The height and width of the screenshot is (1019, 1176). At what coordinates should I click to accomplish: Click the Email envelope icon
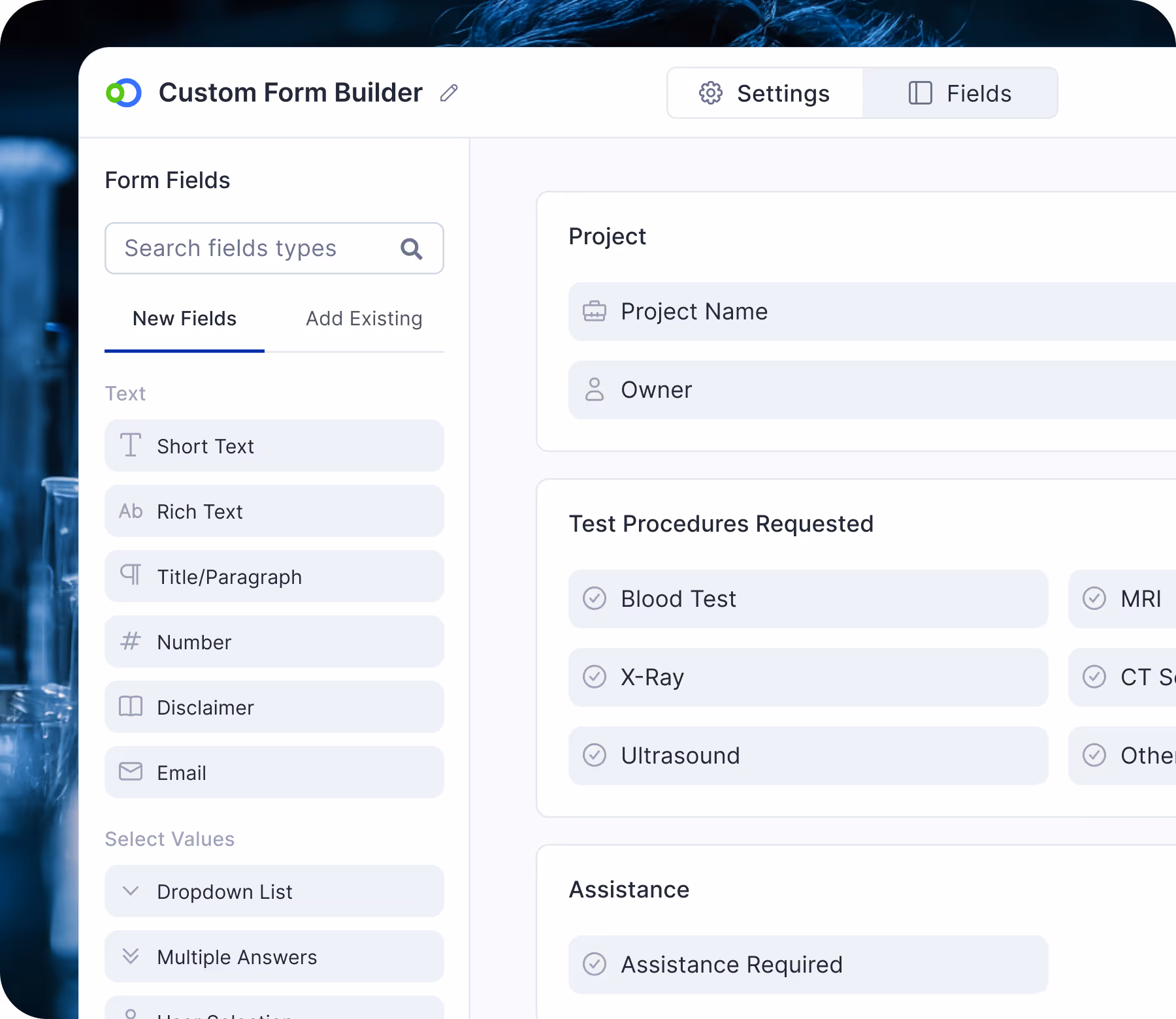click(x=131, y=771)
